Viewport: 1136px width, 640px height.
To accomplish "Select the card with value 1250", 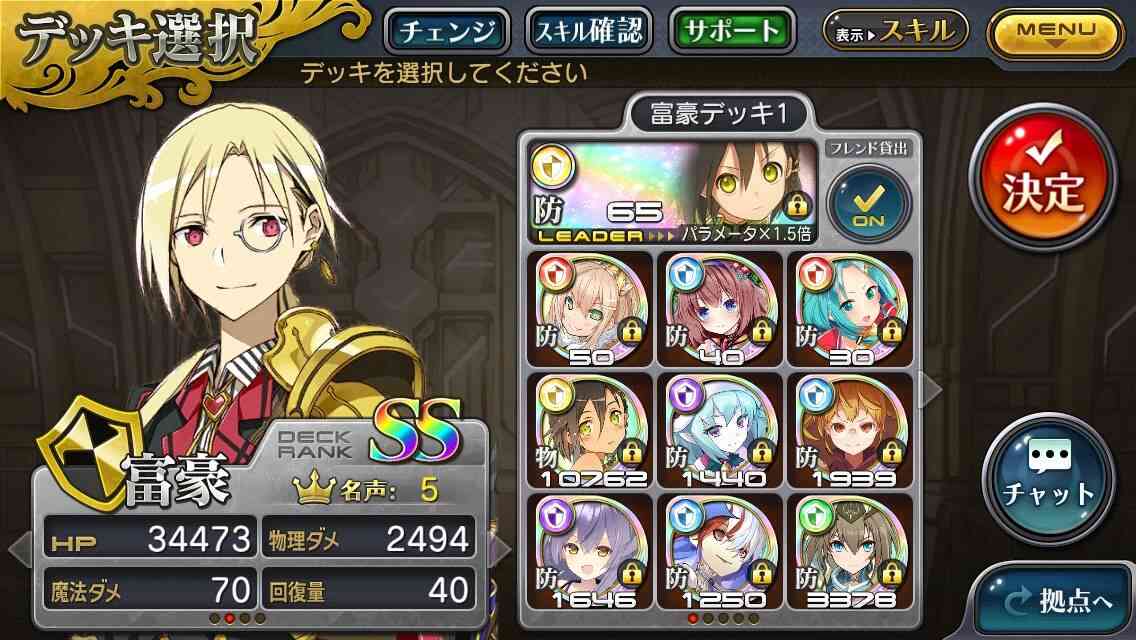I will click(x=719, y=552).
